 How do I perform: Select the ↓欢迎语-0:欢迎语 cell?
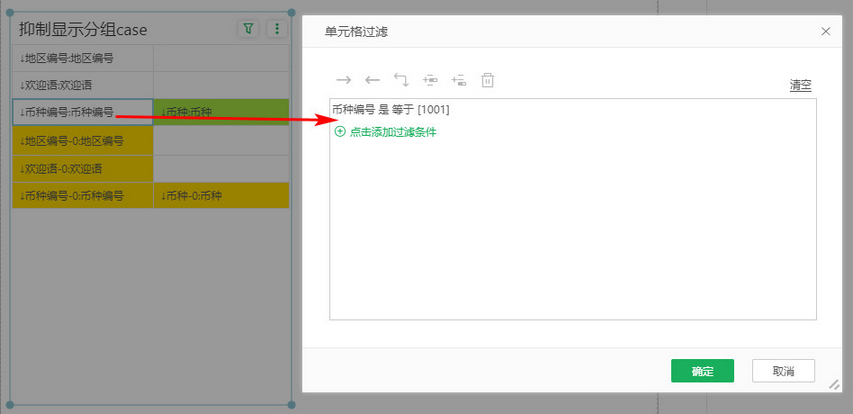coord(83,169)
